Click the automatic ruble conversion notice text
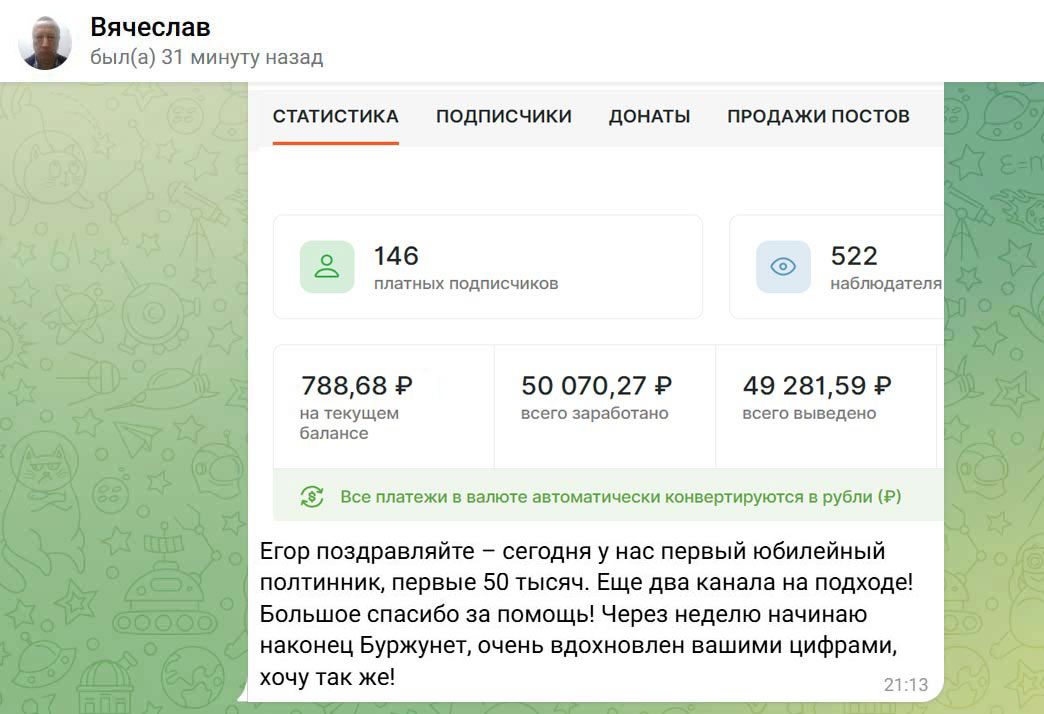 point(620,497)
